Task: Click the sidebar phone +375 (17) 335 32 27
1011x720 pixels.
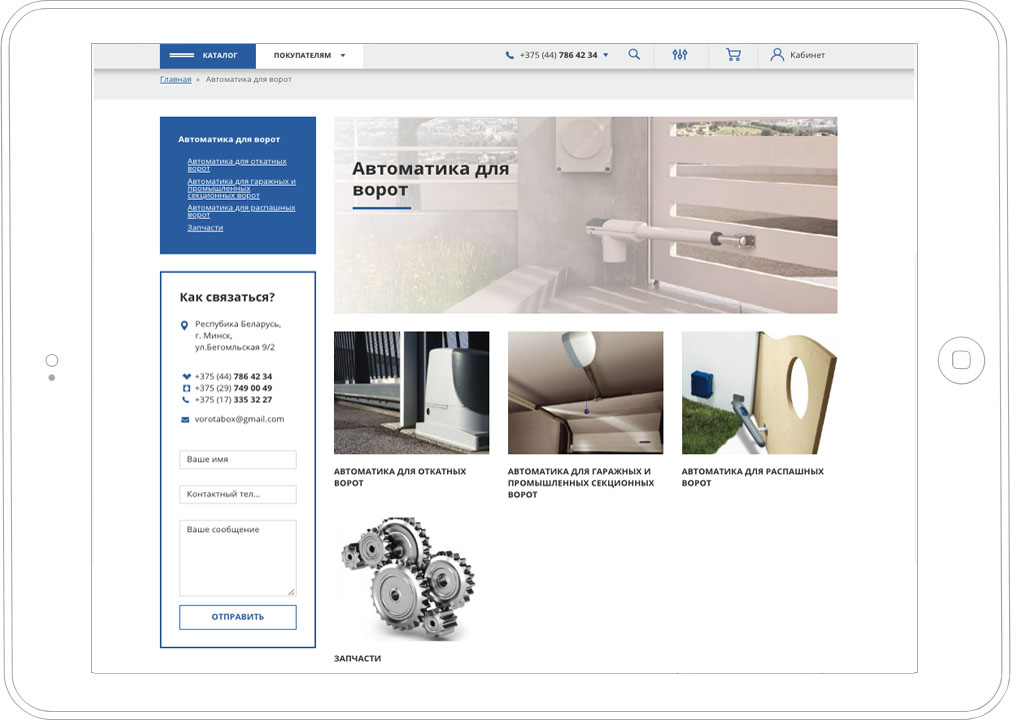Action: 233,400
